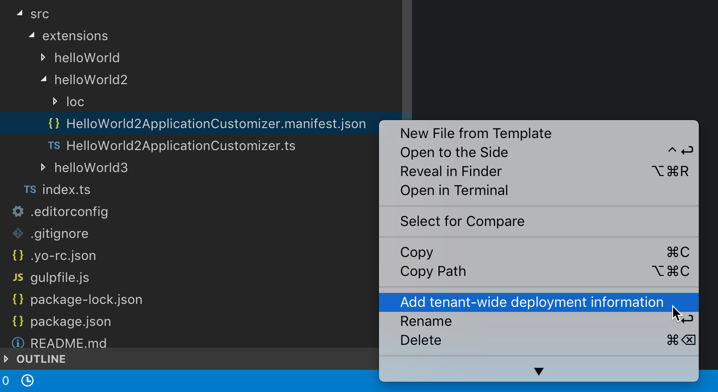
Task: Choose Open to the Side
Action: coord(538,152)
